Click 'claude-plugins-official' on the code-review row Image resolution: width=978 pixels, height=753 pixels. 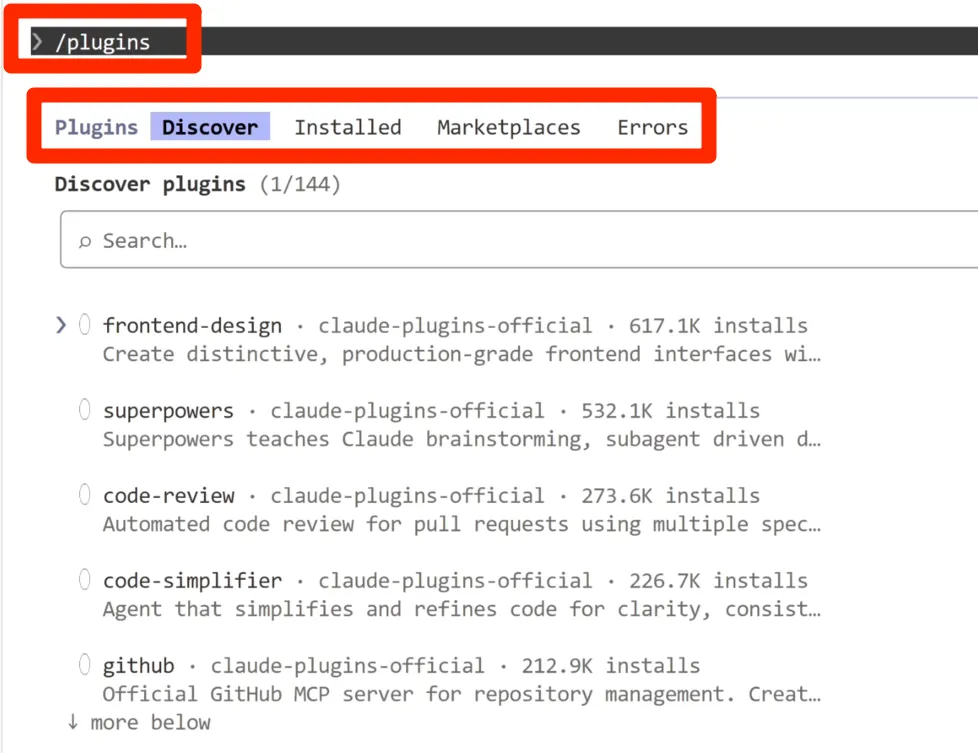click(407, 495)
